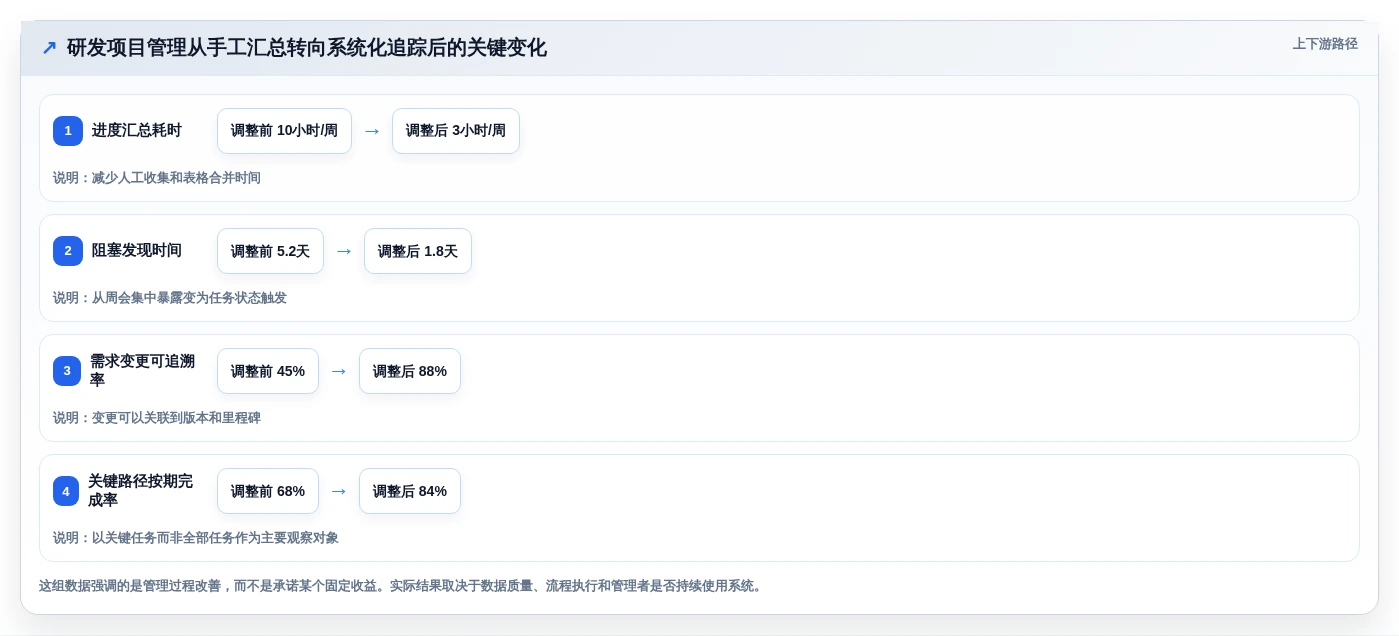Screen dimensions: 1399x636
Task: Click the number 3 badge for 需求变更可追溯率
Action: (67, 371)
